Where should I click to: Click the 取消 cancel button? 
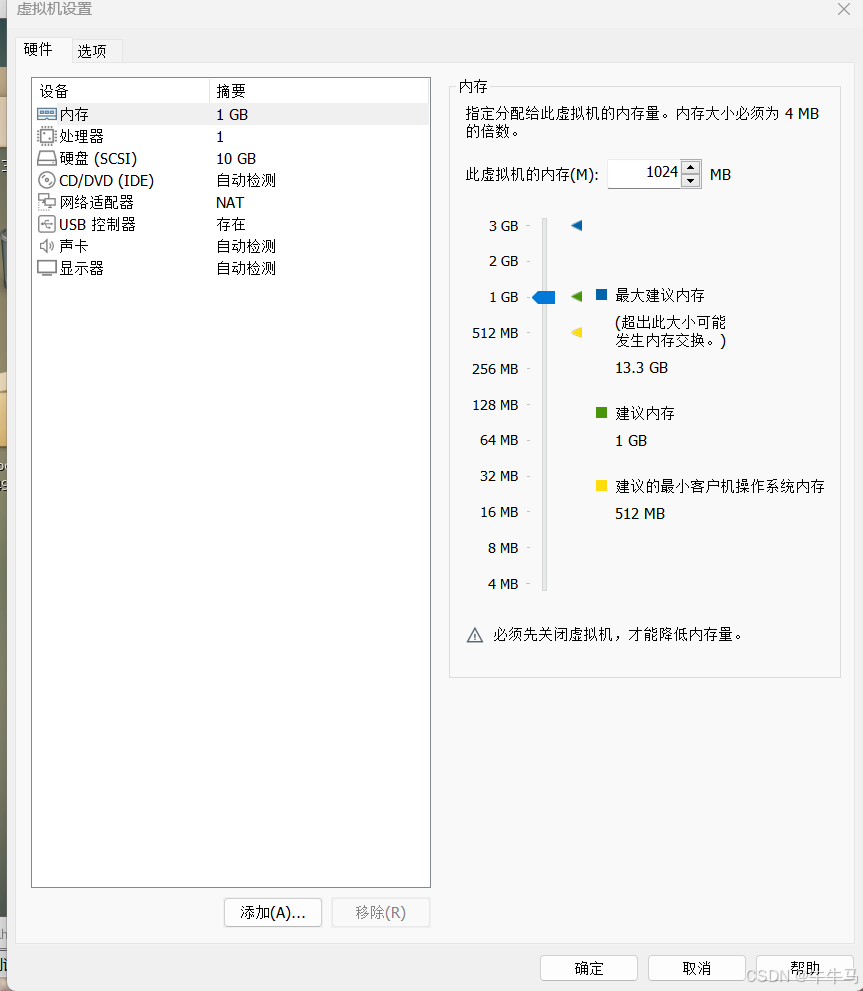(696, 967)
